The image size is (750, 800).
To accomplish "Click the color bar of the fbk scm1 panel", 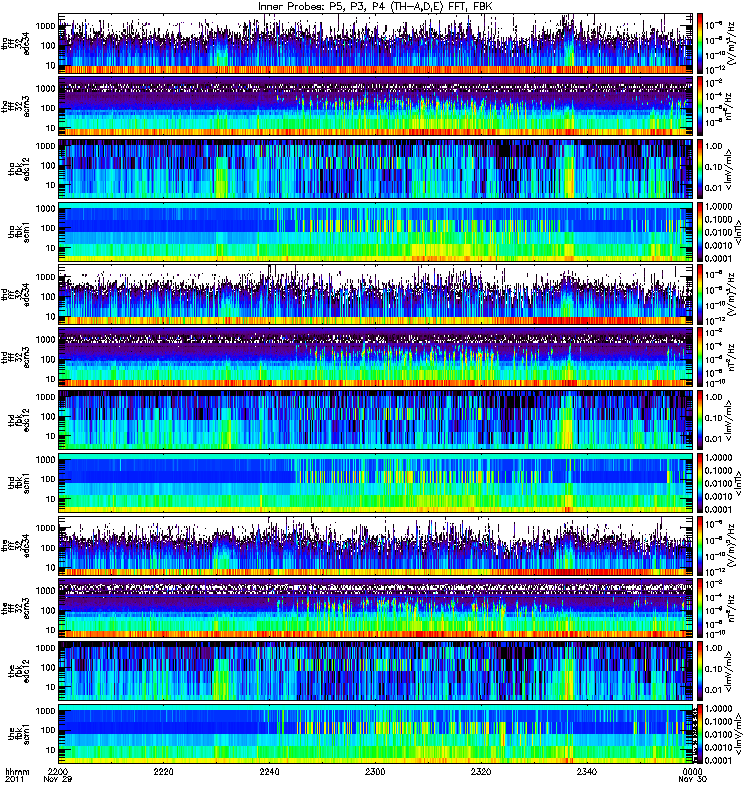I will pos(699,734).
